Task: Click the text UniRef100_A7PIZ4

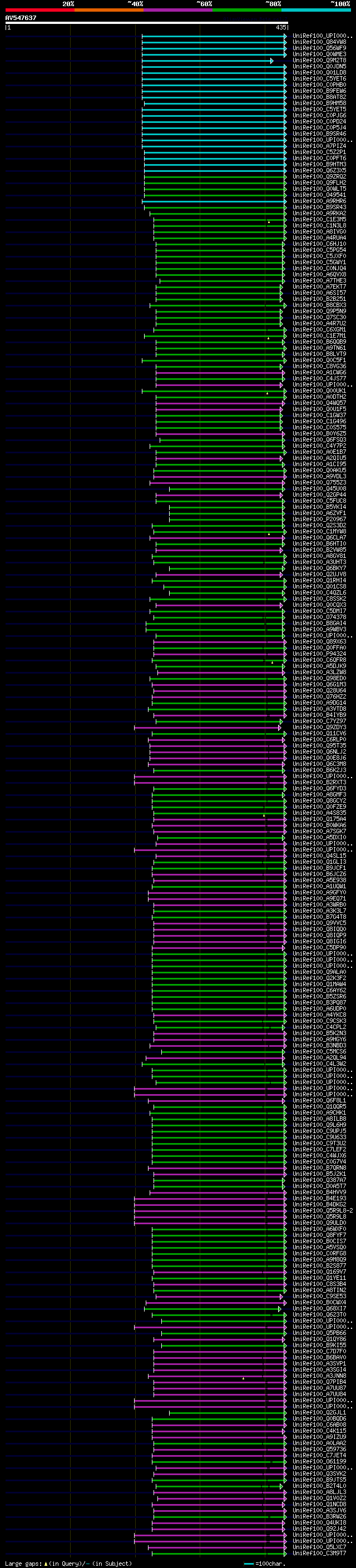Action: pyautogui.click(x=319, y=146)
